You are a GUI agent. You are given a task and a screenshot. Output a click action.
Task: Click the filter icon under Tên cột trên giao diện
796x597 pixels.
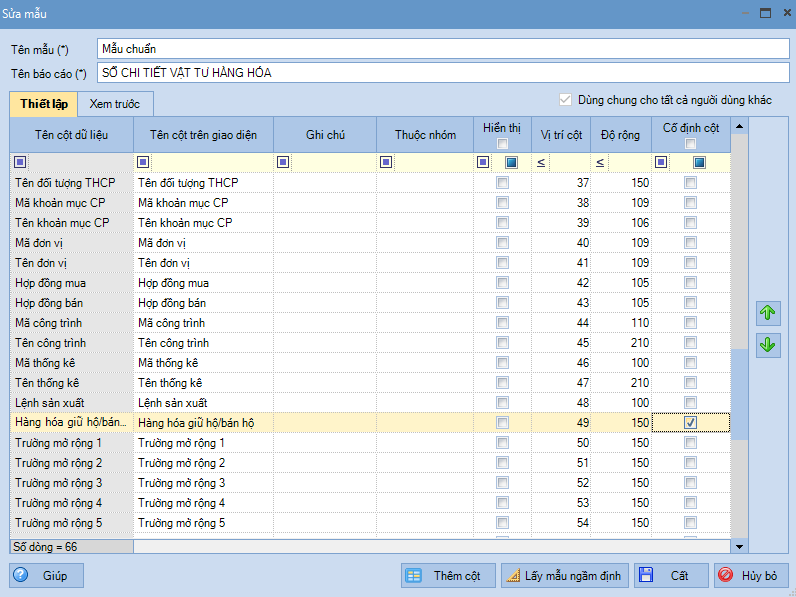click(143, 162)
